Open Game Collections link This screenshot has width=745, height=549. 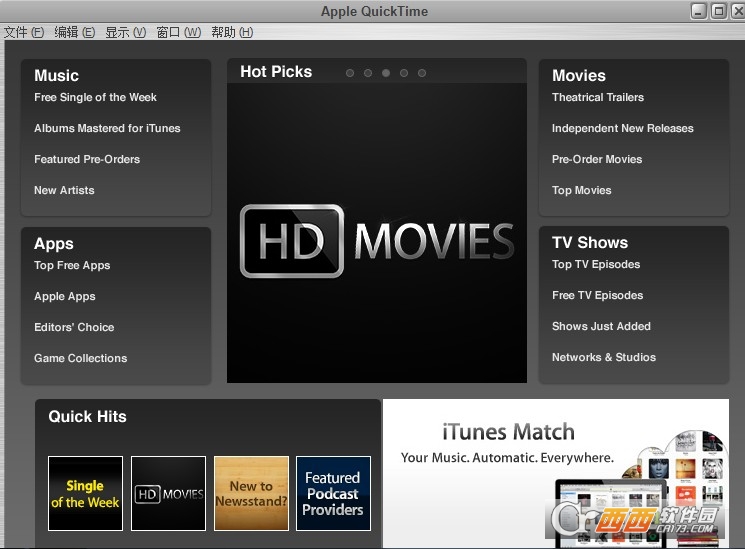81,358
